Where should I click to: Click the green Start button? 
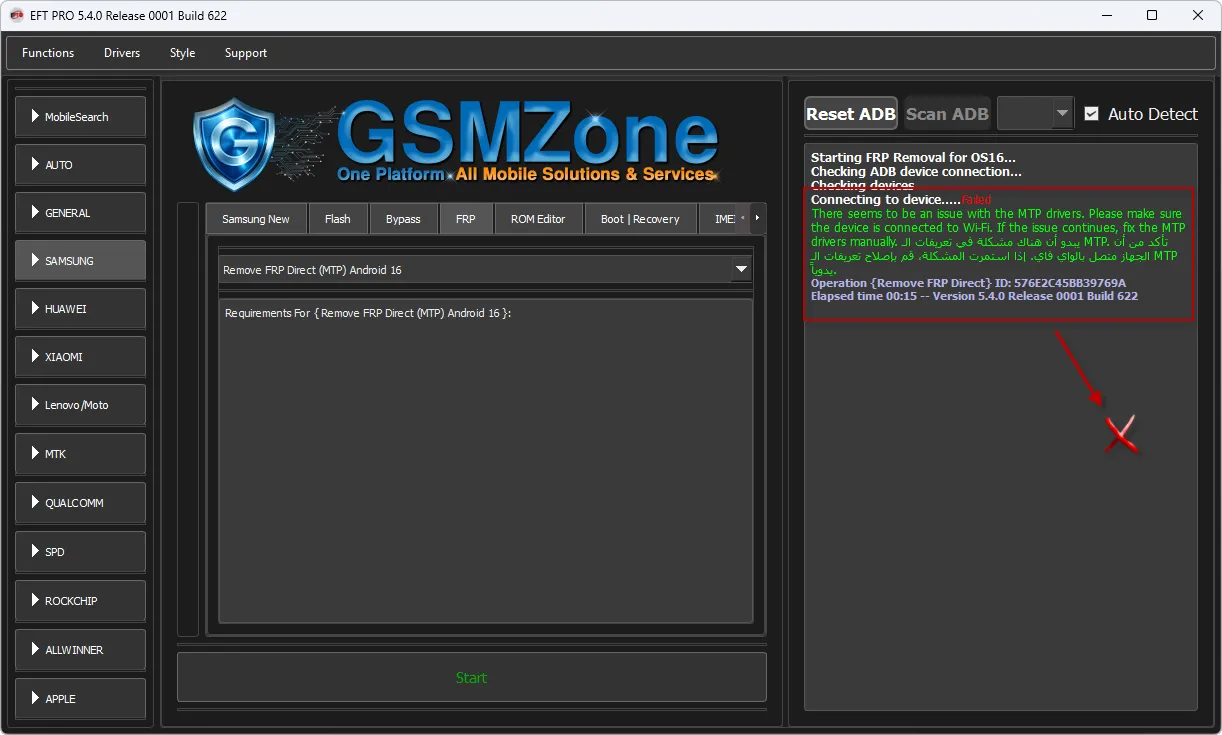tap(471, 678)
